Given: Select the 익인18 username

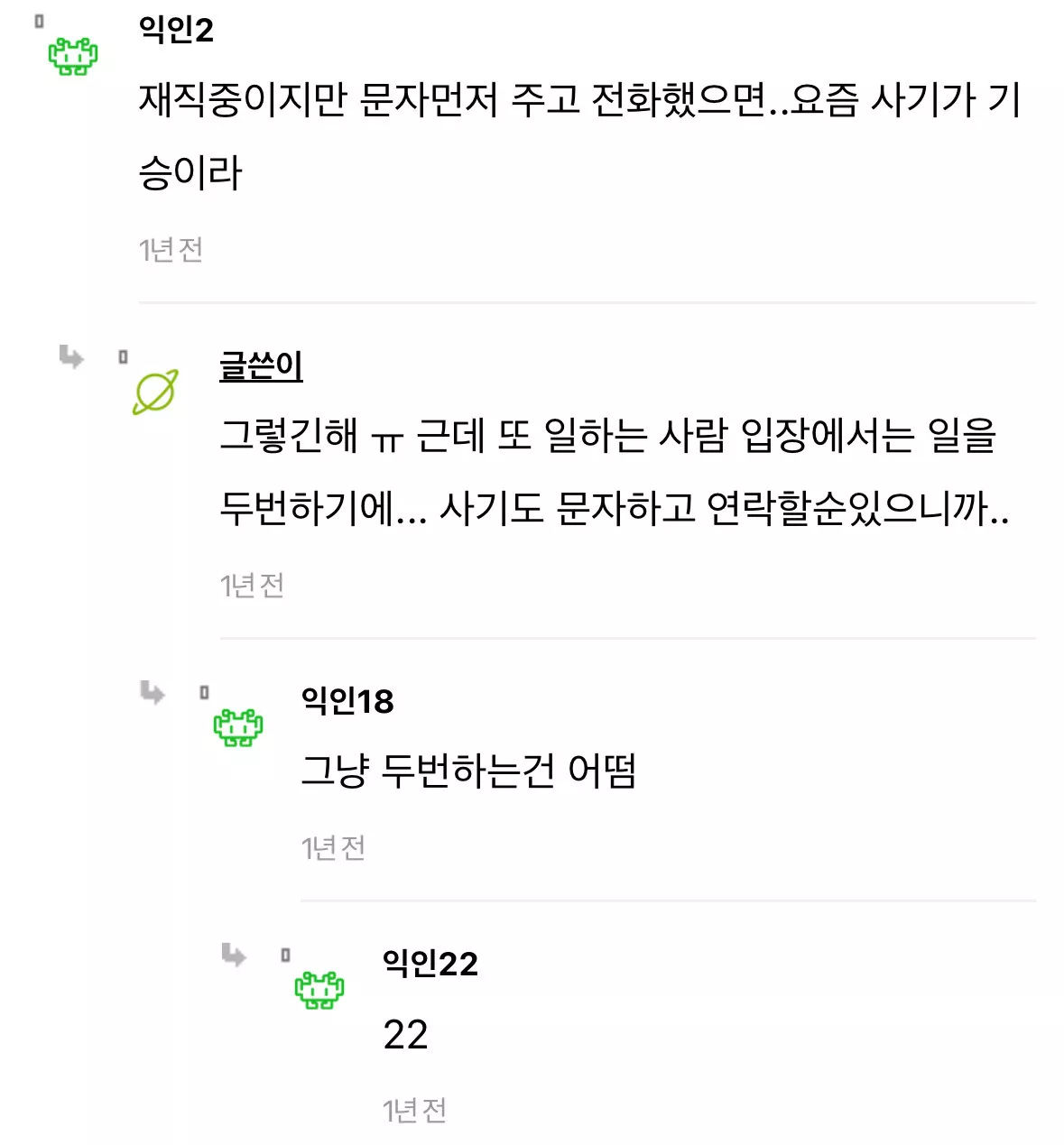Looking at the screenshot, I should tap(347, 701).
